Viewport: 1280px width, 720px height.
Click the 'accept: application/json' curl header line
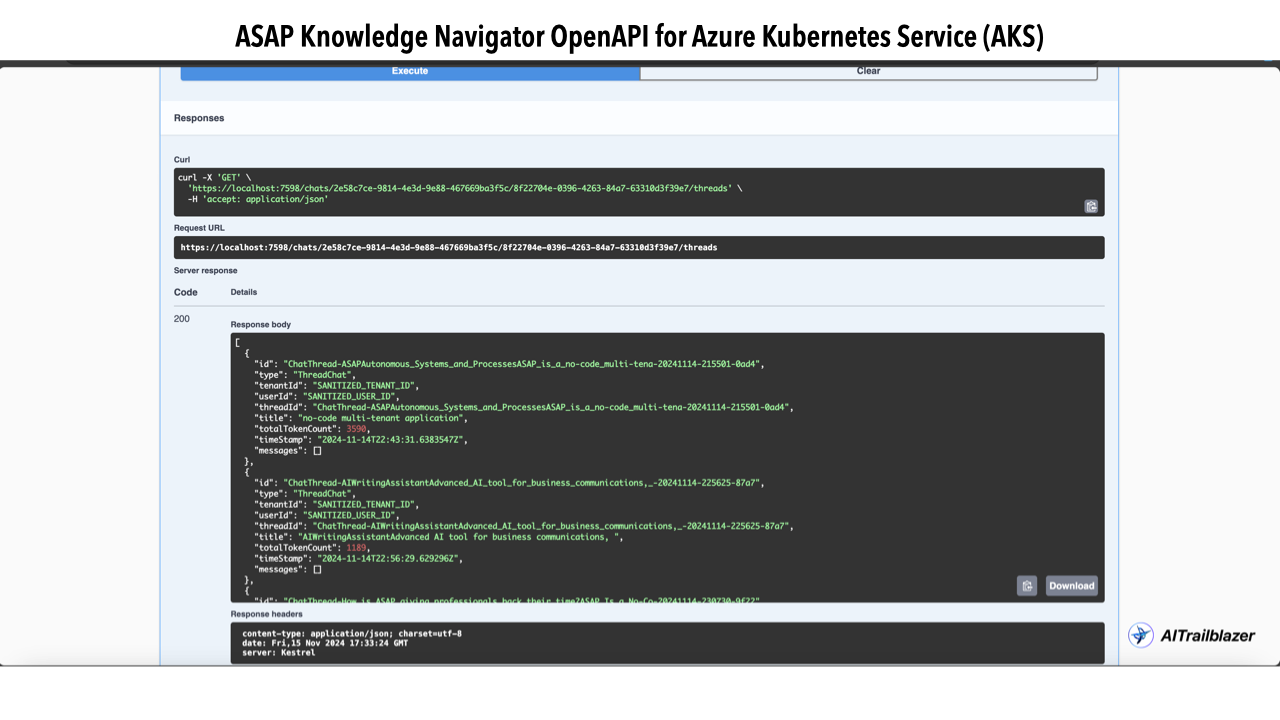(258, 199)
